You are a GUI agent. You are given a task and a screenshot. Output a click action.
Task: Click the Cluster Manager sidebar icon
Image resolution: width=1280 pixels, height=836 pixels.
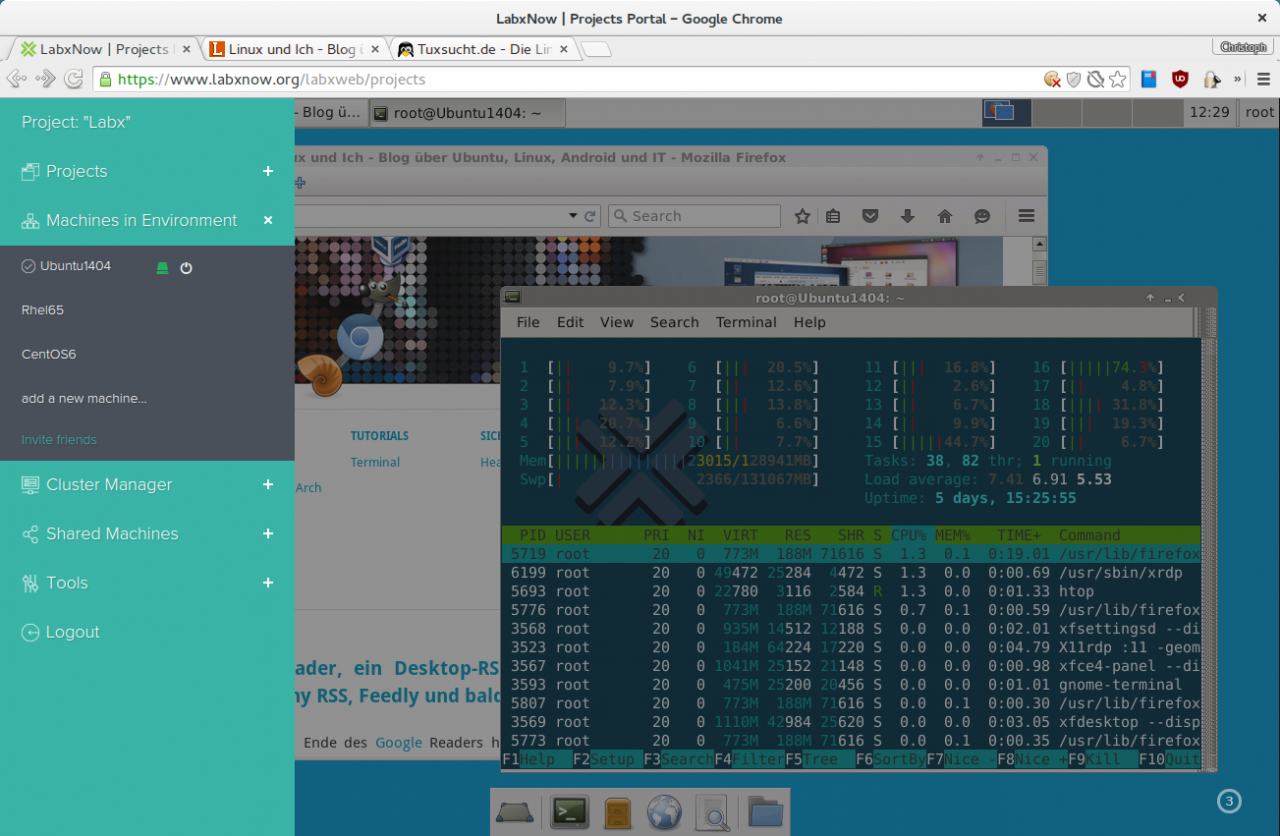(x=30, y=485)
